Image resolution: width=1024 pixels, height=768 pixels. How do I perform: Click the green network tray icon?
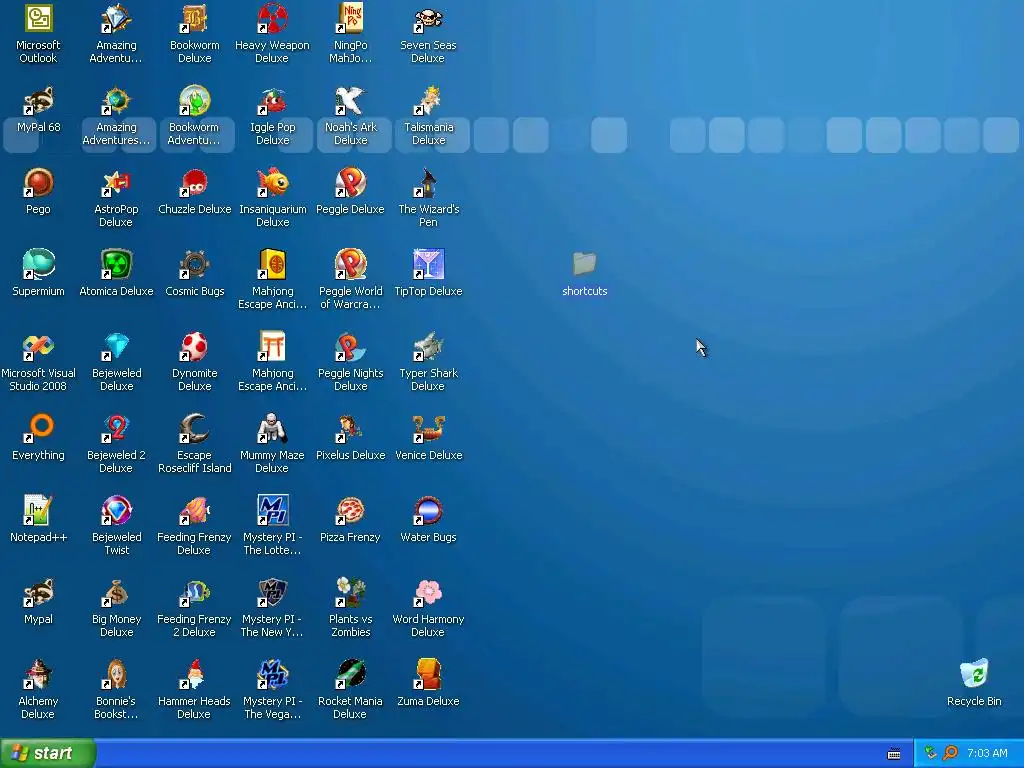(x=931, y=753)
